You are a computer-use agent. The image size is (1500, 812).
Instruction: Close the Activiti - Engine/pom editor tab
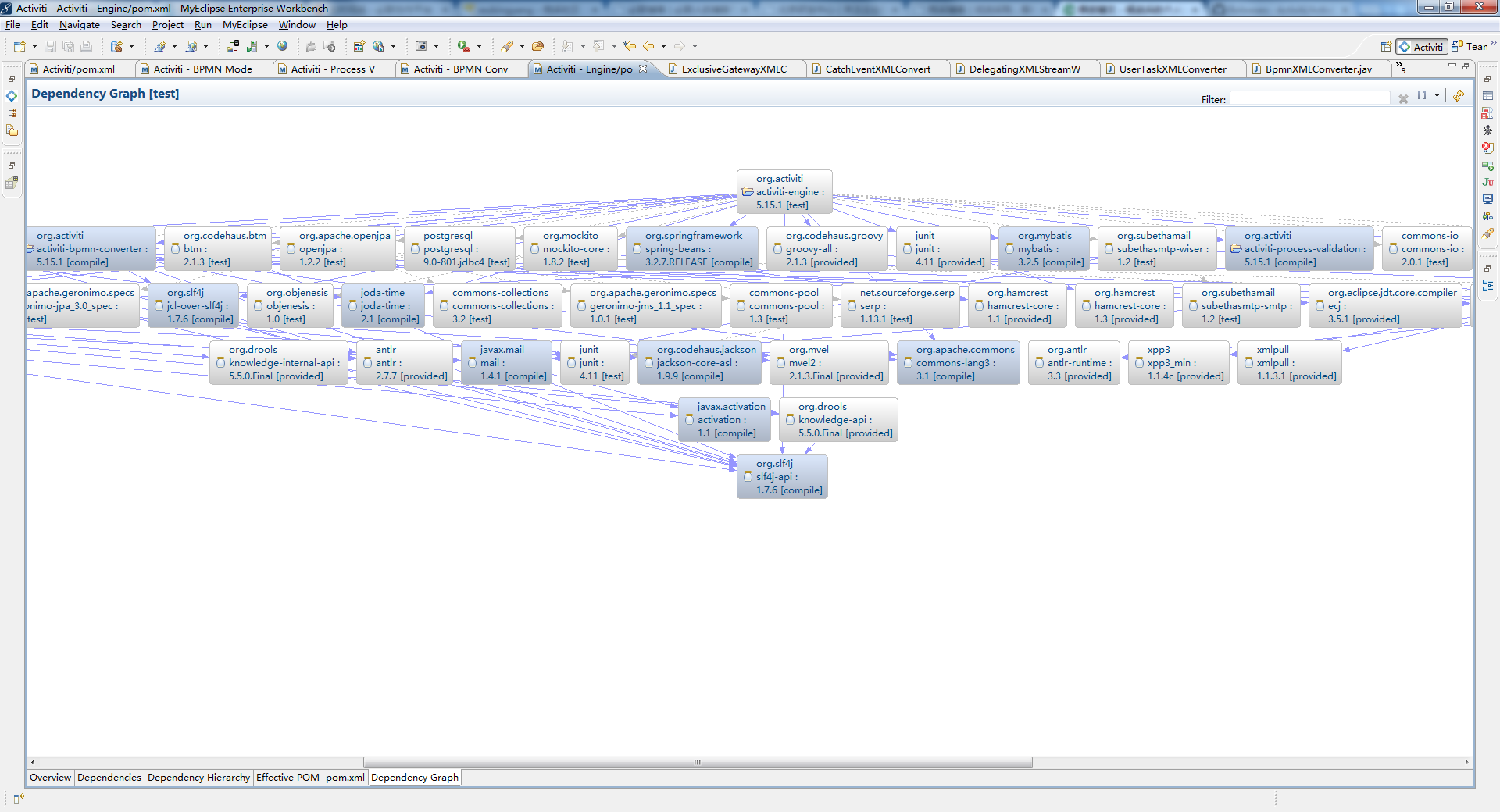click(x=643, y=69)
